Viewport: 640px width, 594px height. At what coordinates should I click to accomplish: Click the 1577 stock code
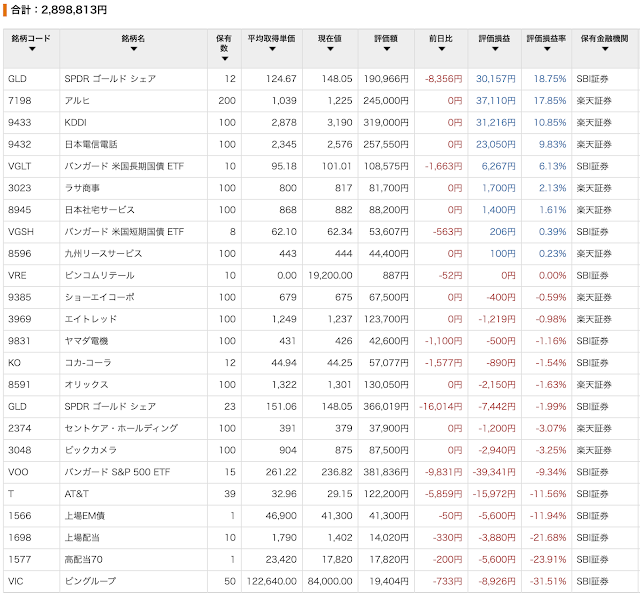pos(20,560)
